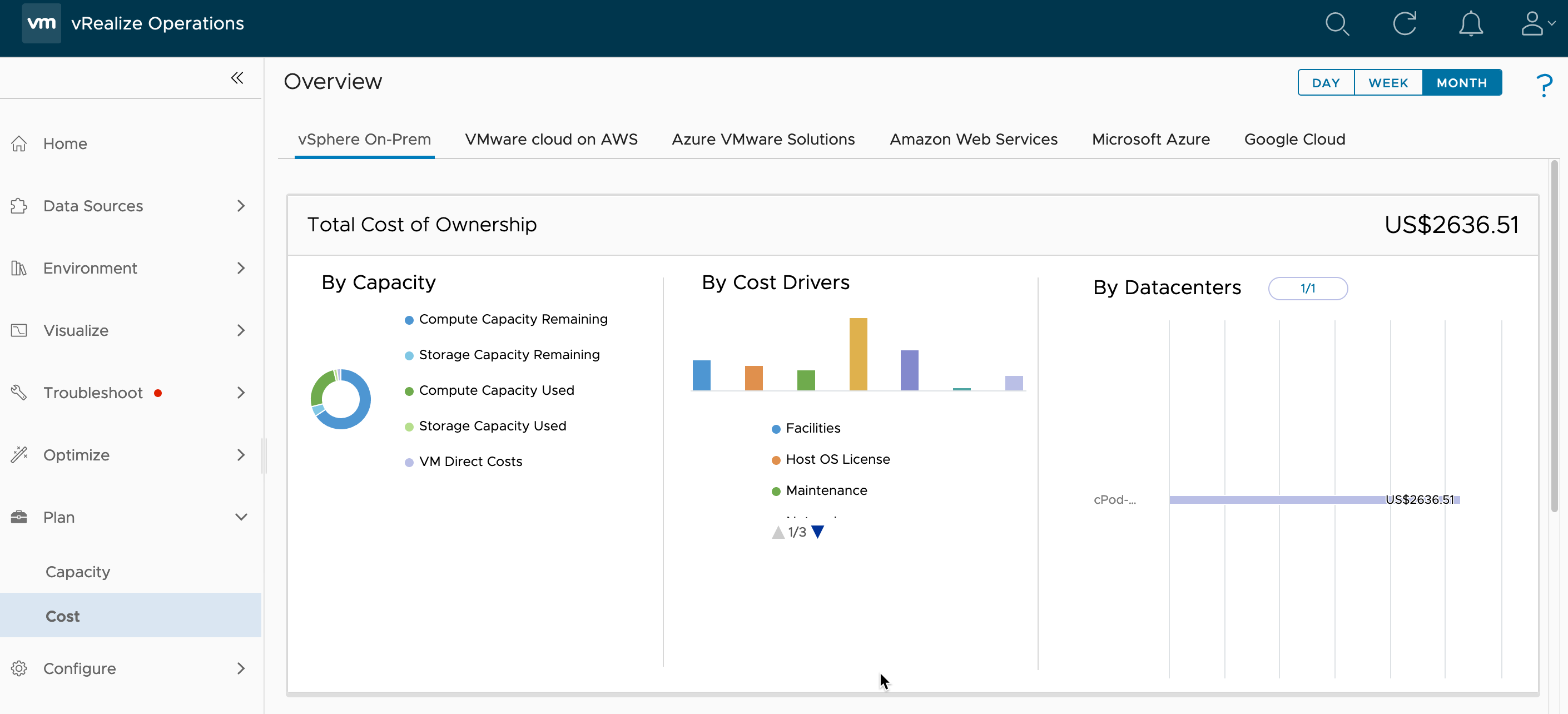1568x714 pixels.
Task: Open the user account menu icon
Action: coord(1537,24)
